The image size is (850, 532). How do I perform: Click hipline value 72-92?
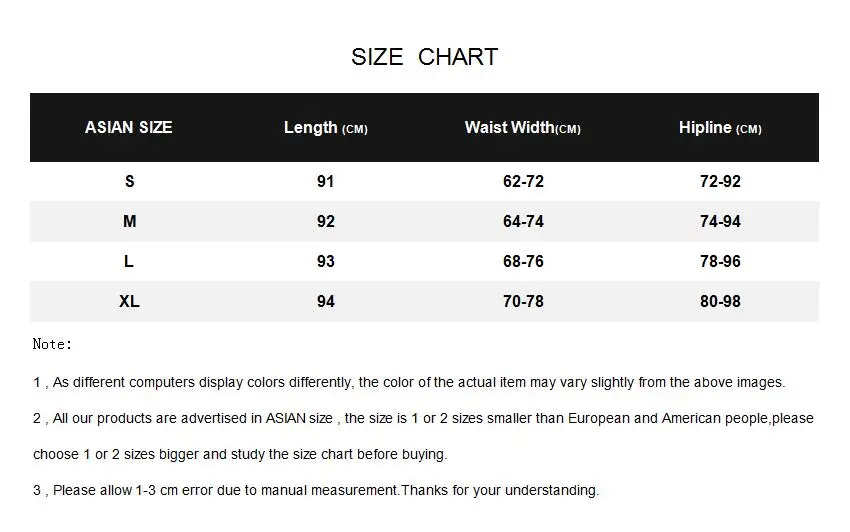tap(720, 181)
